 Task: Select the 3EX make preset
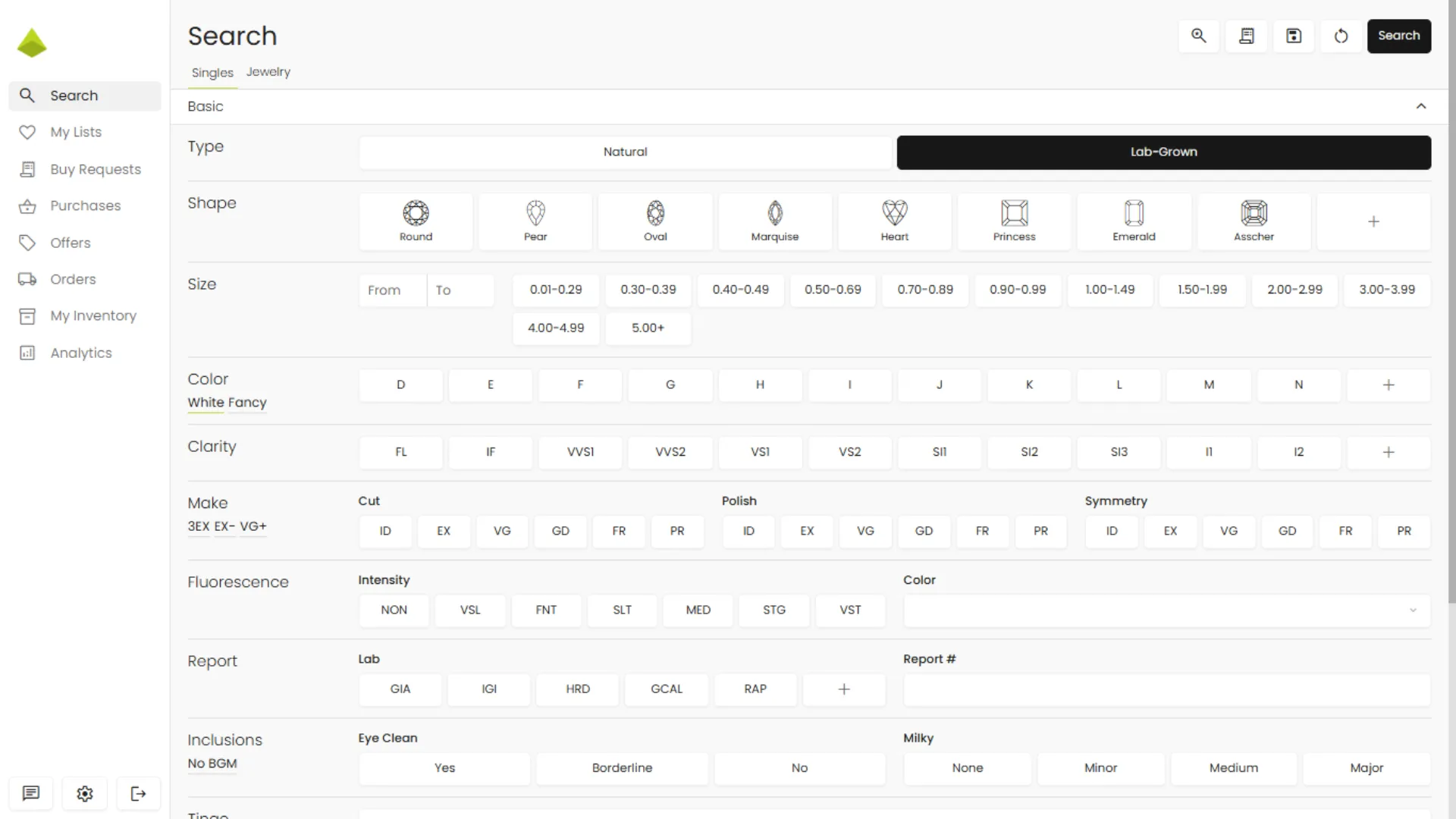click(198, 526)
